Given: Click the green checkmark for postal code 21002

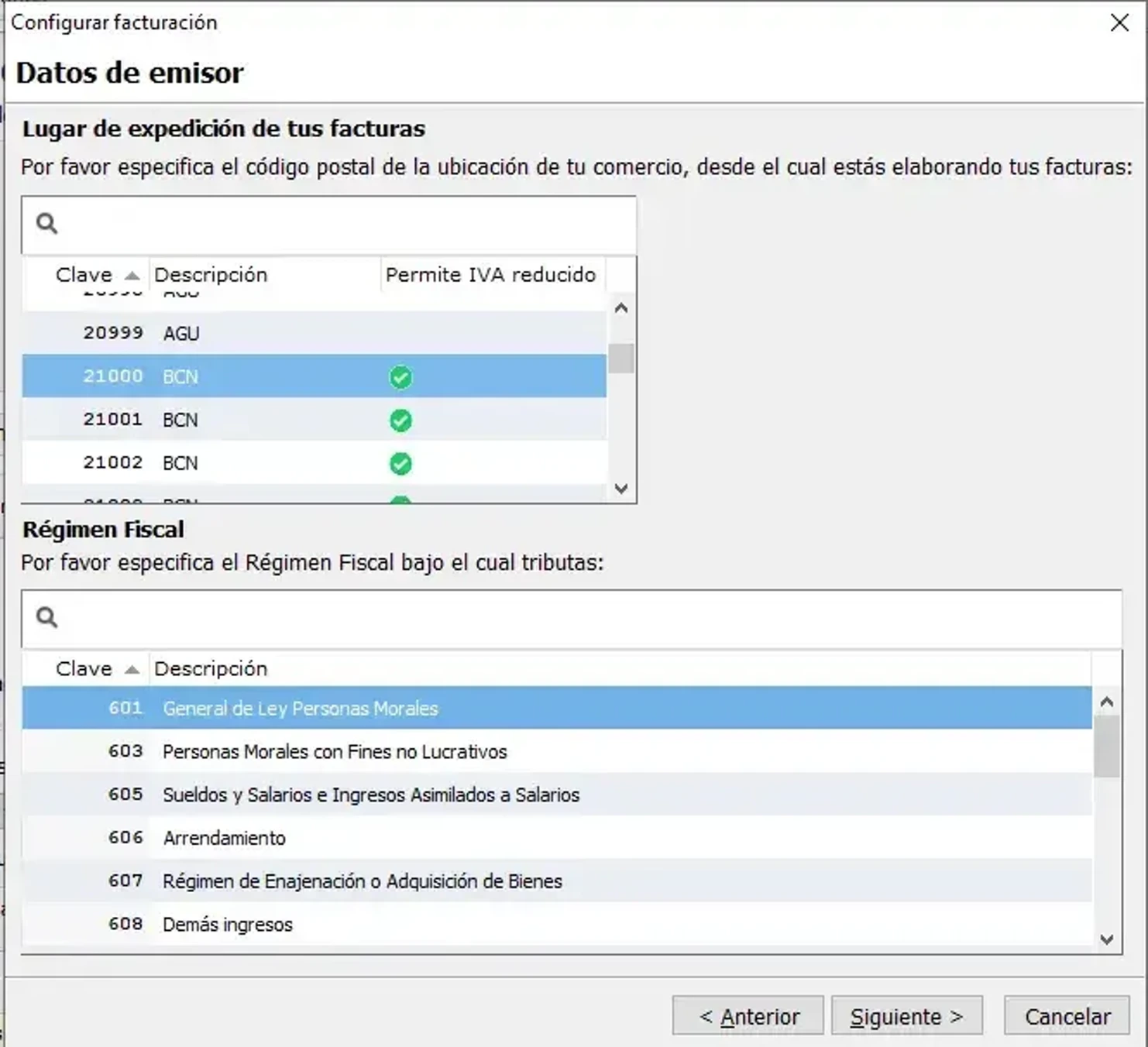Looking at the screenshot, I should click(400, 464).
